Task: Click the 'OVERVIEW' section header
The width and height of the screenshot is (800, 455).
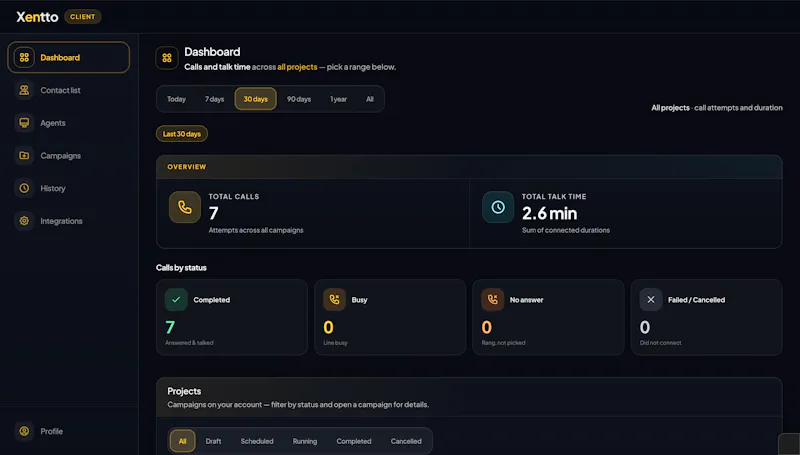Action: 187,167
